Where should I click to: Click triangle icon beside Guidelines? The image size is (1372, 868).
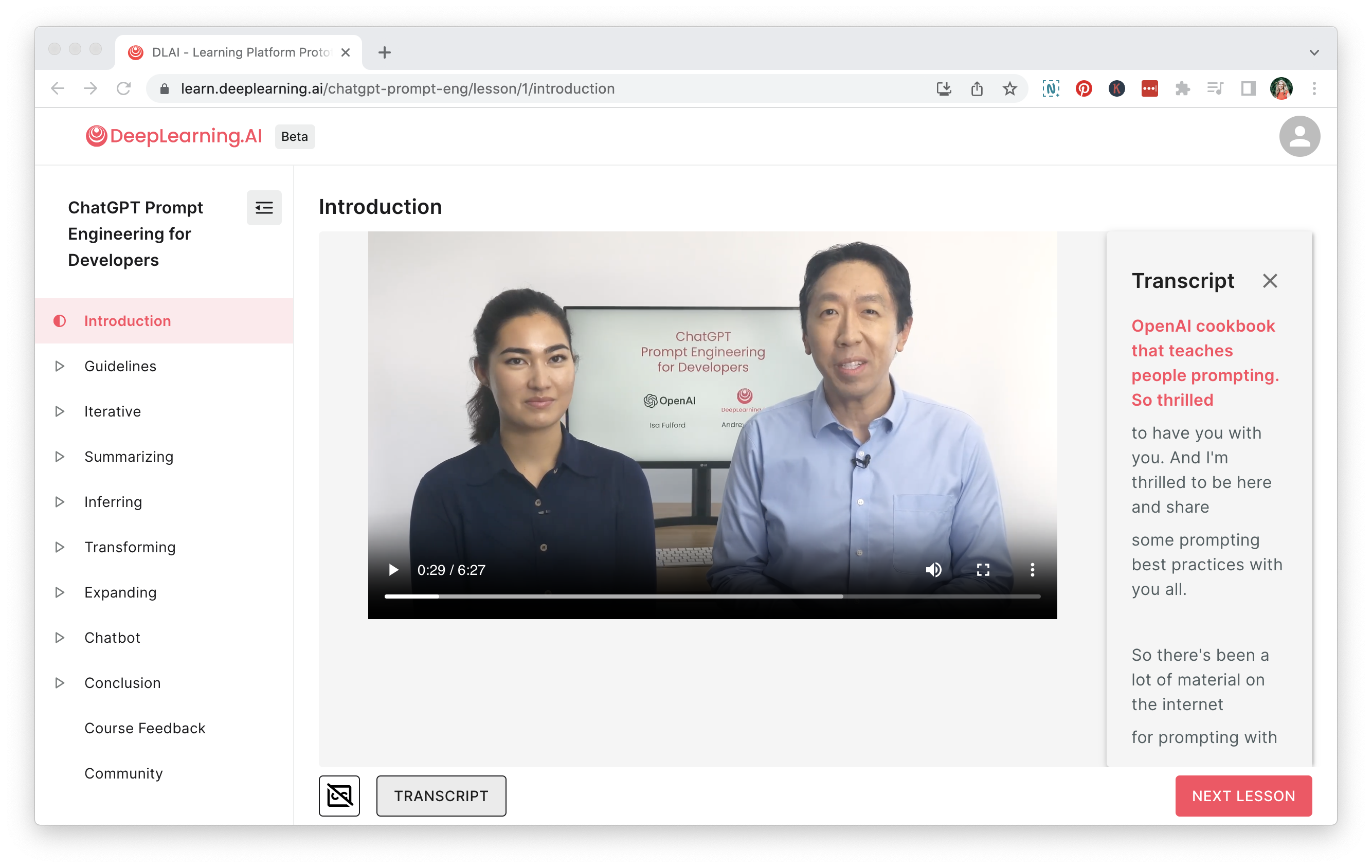coord(59,366)
